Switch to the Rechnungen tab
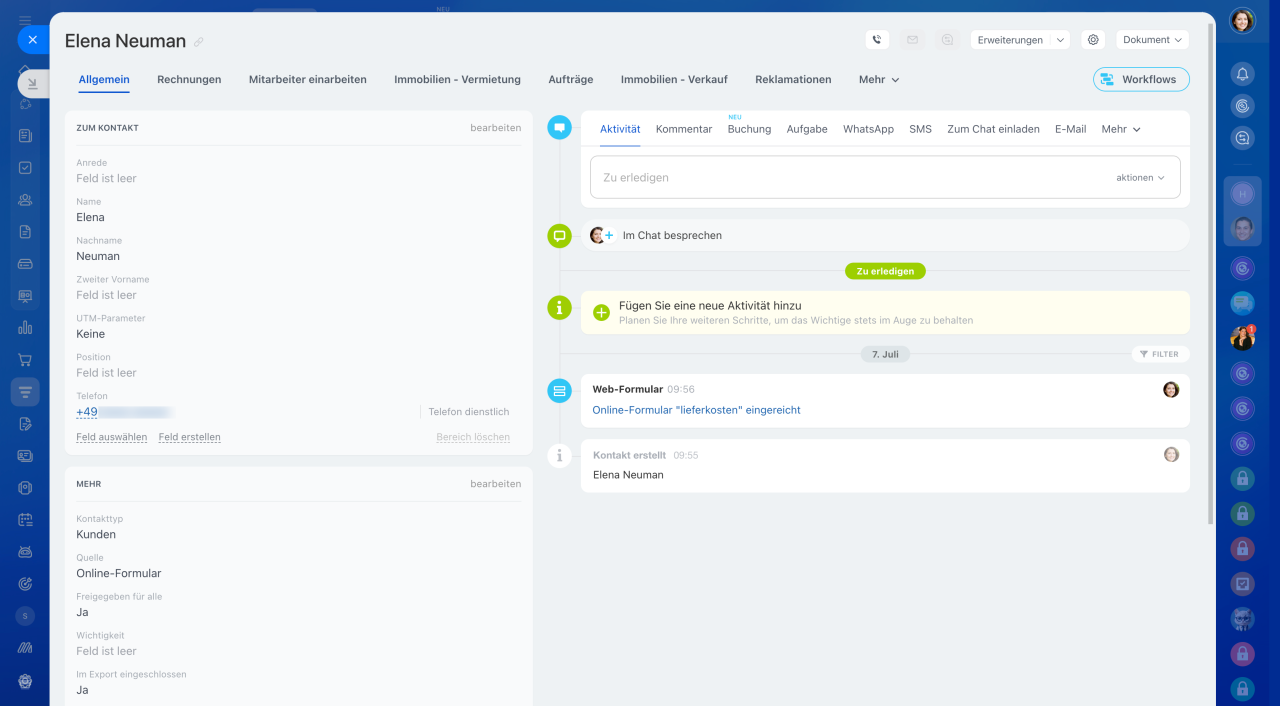This screenshot has width=1280, height=706. tap(189, 79)
